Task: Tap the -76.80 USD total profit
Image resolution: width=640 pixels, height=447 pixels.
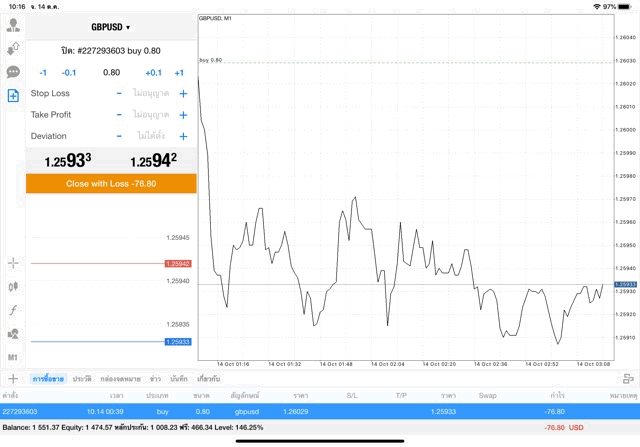Action: point(564,427)
